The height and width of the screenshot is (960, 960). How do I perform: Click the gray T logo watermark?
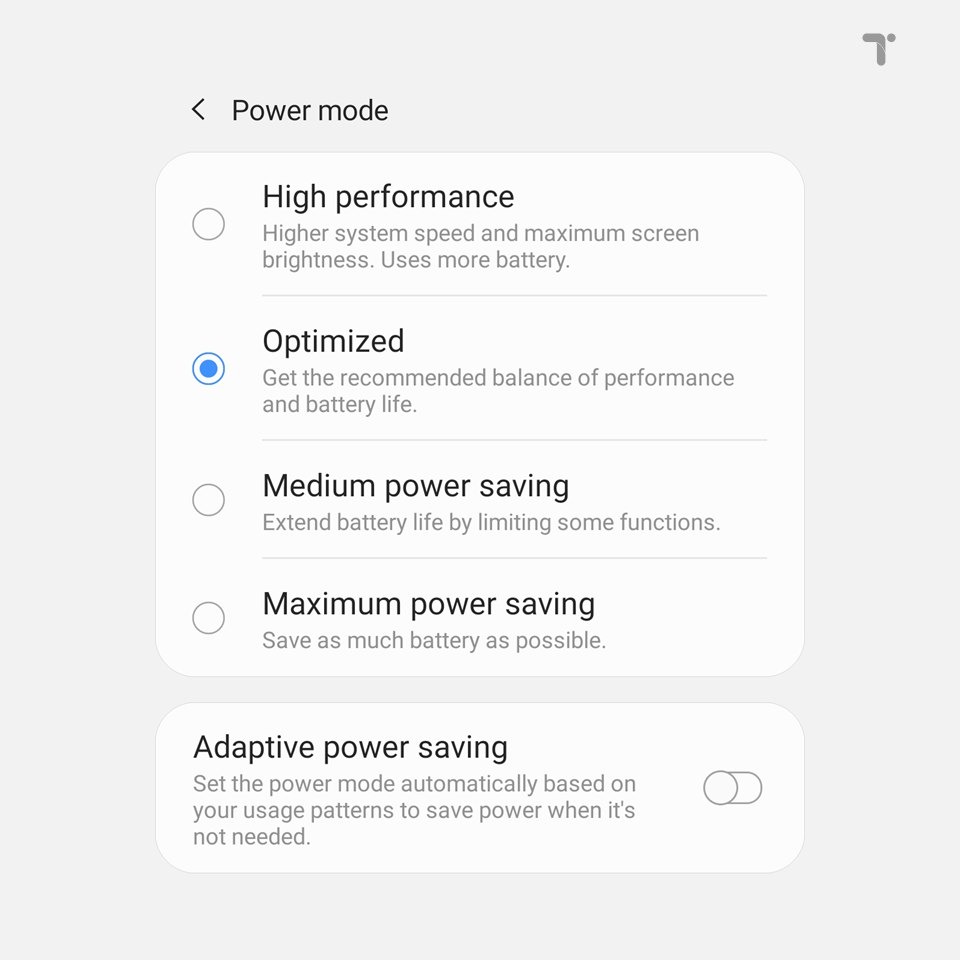879,48
